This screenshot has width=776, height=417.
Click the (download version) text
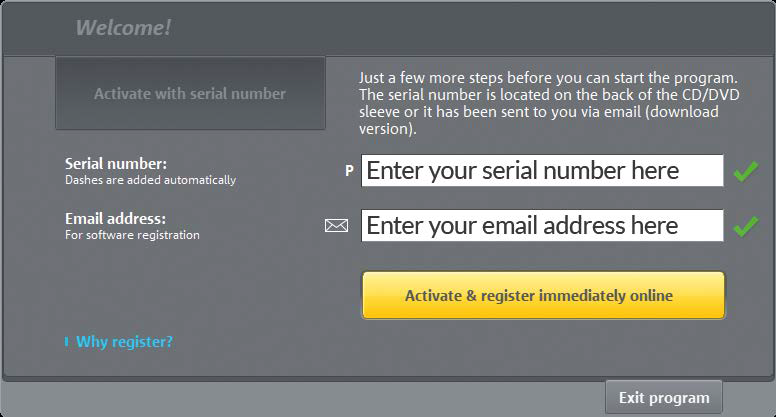387,129
